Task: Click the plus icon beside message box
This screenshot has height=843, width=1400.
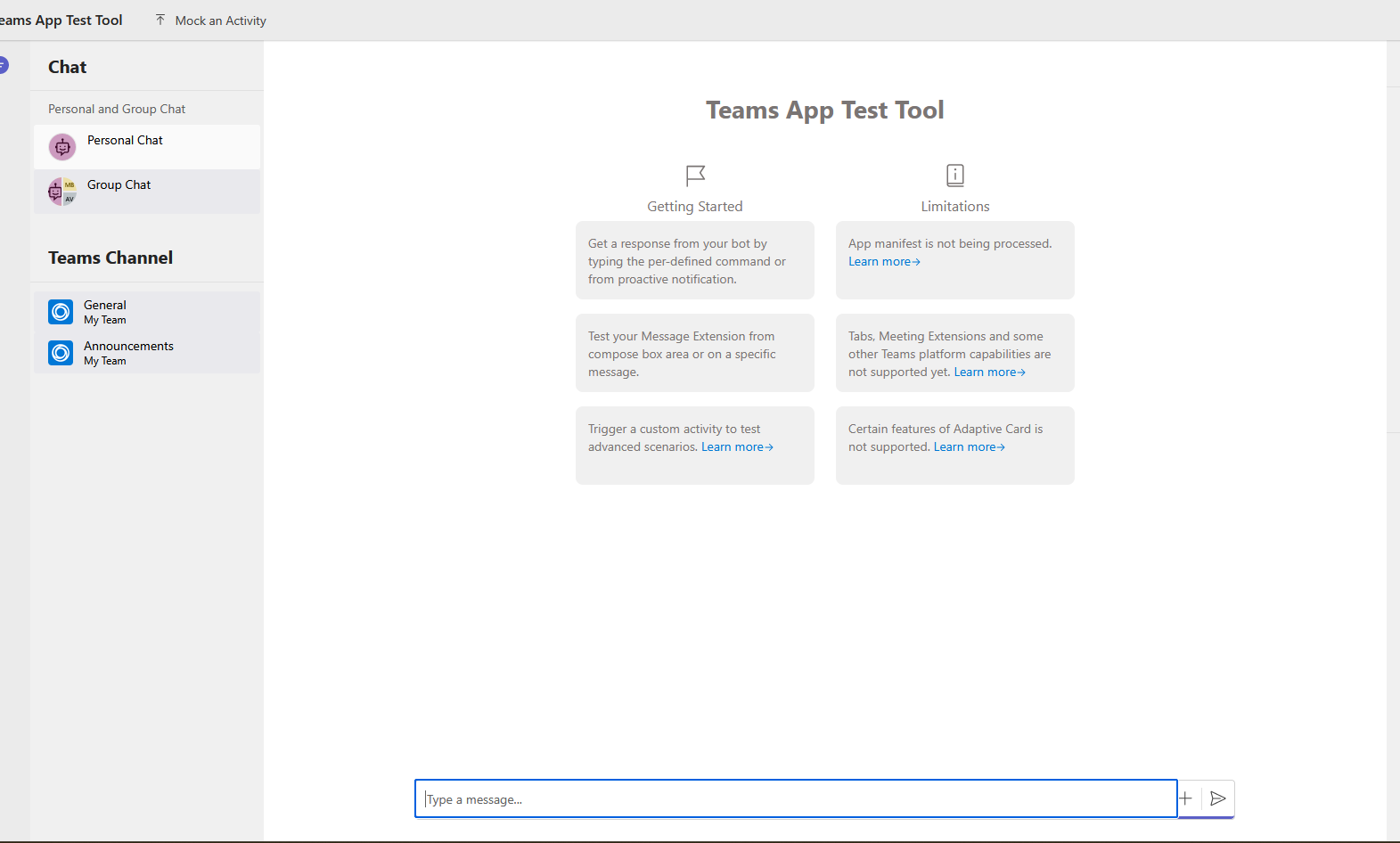Action: point(1185,798)
